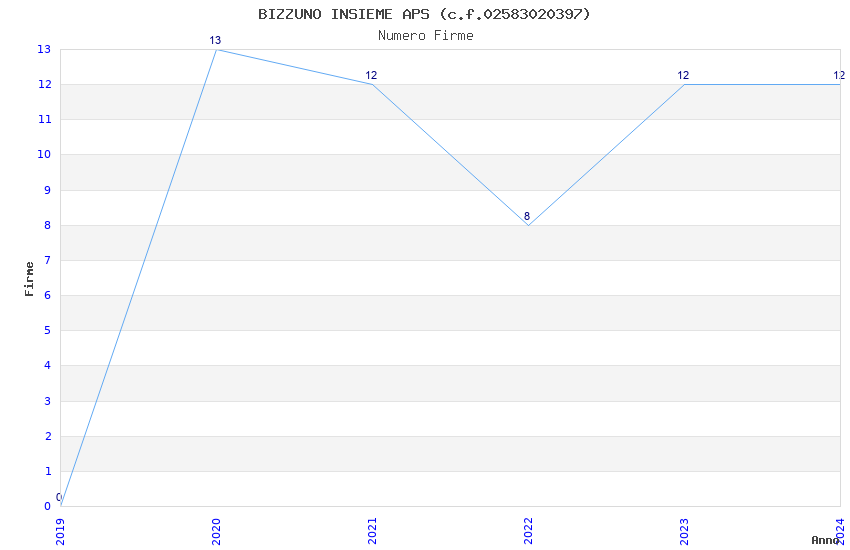Click the y-axis tick label '13'
Image resolution: width=850 pixels, height=550 pixels.
[x=44, y=49]
